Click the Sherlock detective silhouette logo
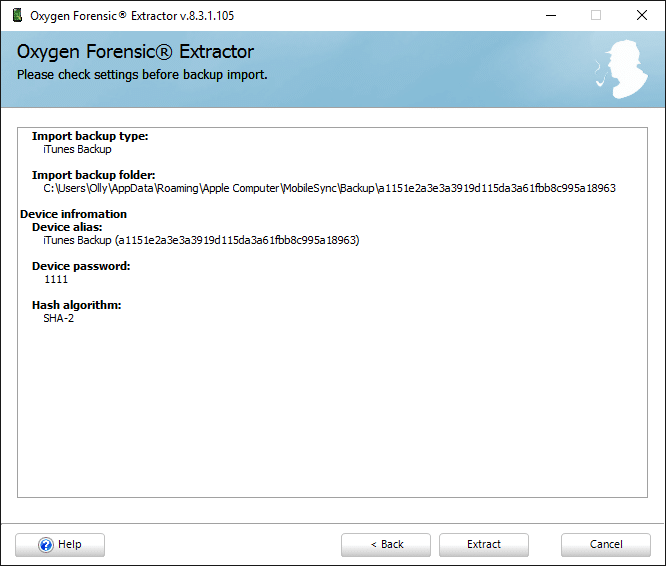This screenshot has width=666, height=566. click(x=621, y=69)
